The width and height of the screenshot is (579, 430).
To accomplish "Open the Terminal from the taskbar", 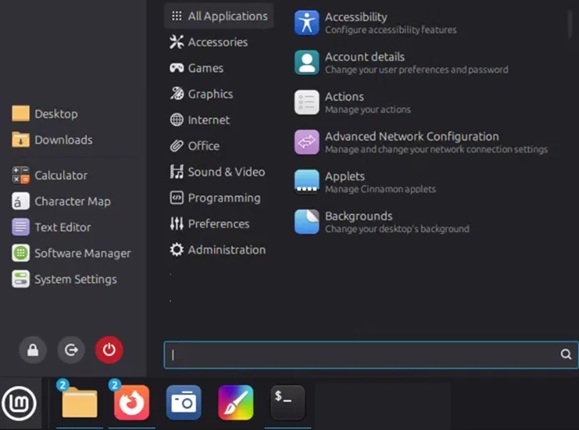I will [288, 403].
